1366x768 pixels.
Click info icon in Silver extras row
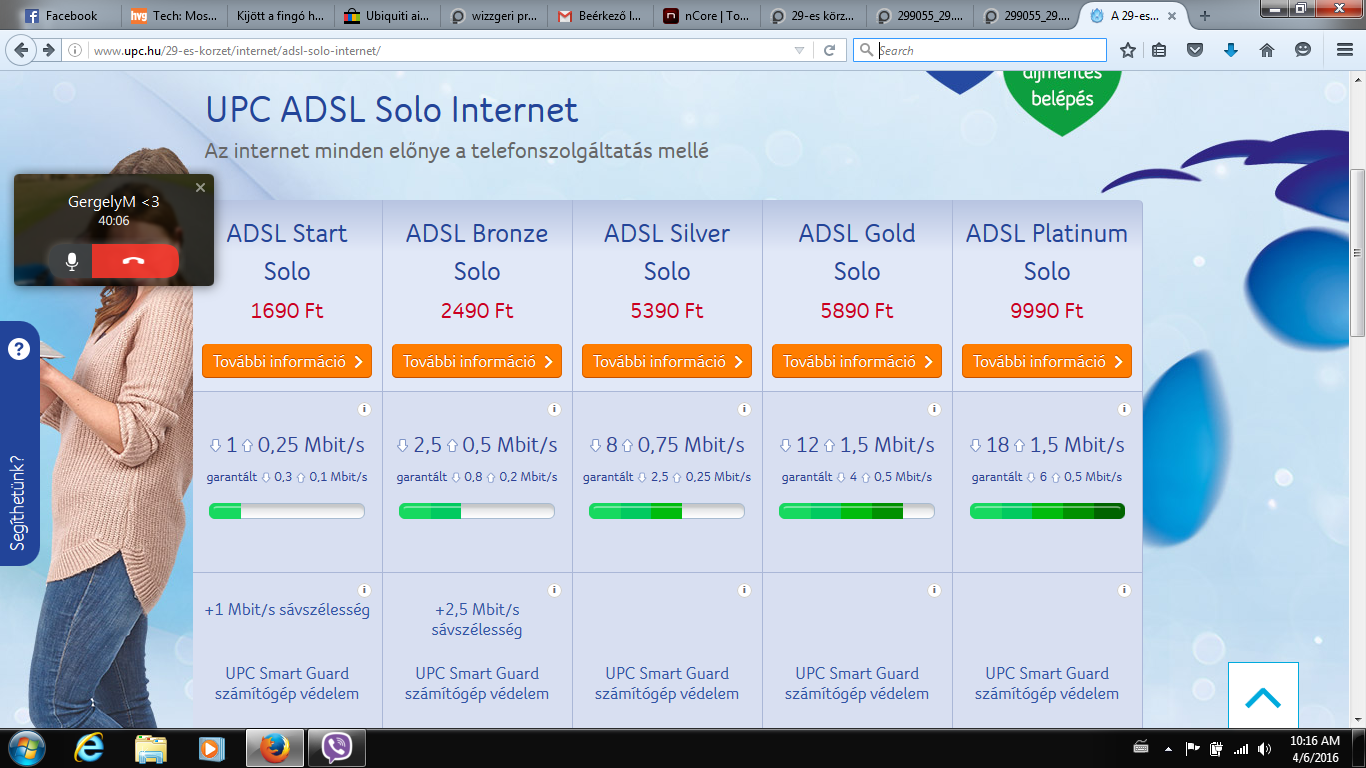pos(744,590)
